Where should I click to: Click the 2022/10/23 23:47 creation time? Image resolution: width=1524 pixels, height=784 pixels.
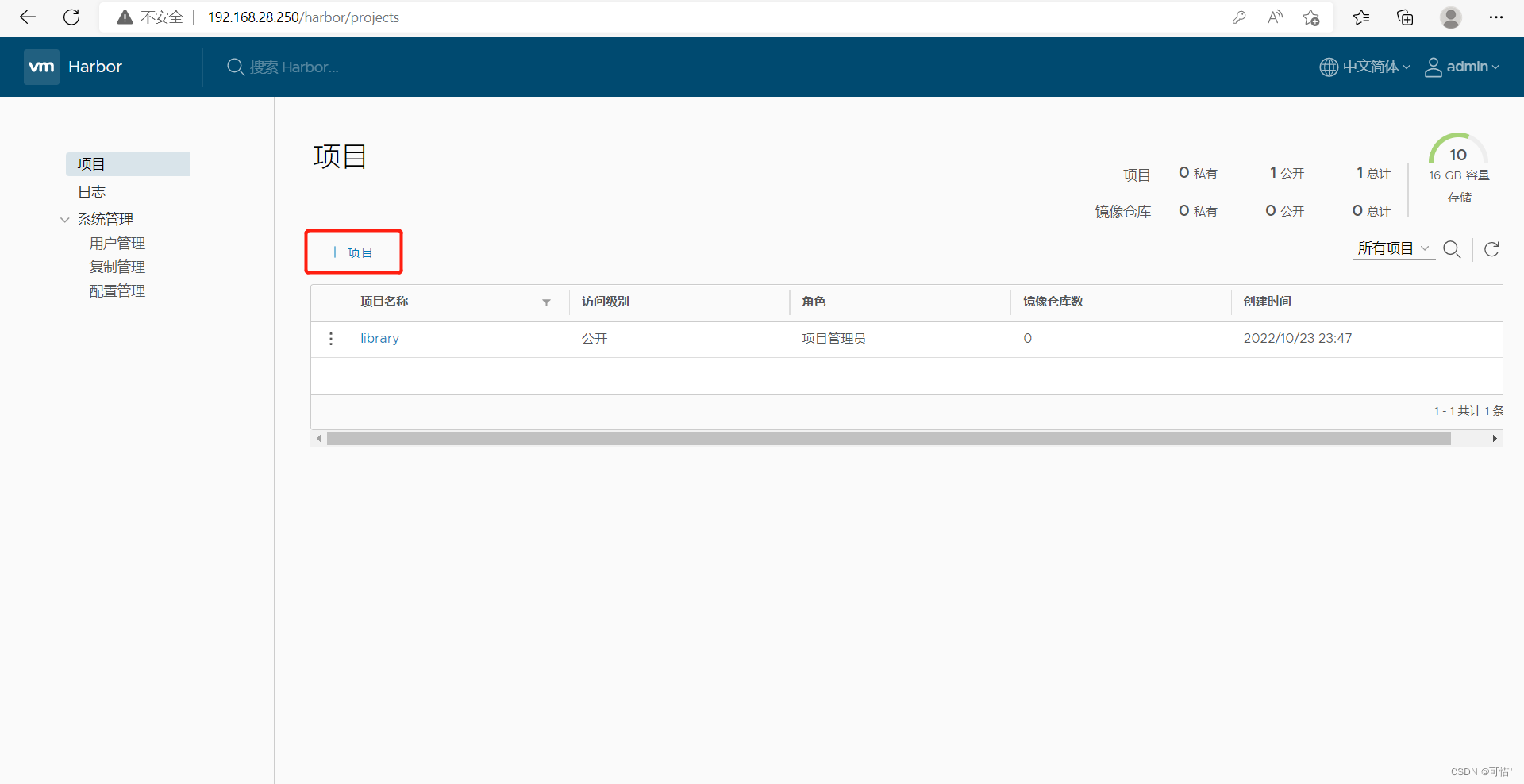[x=1298, y=338]
